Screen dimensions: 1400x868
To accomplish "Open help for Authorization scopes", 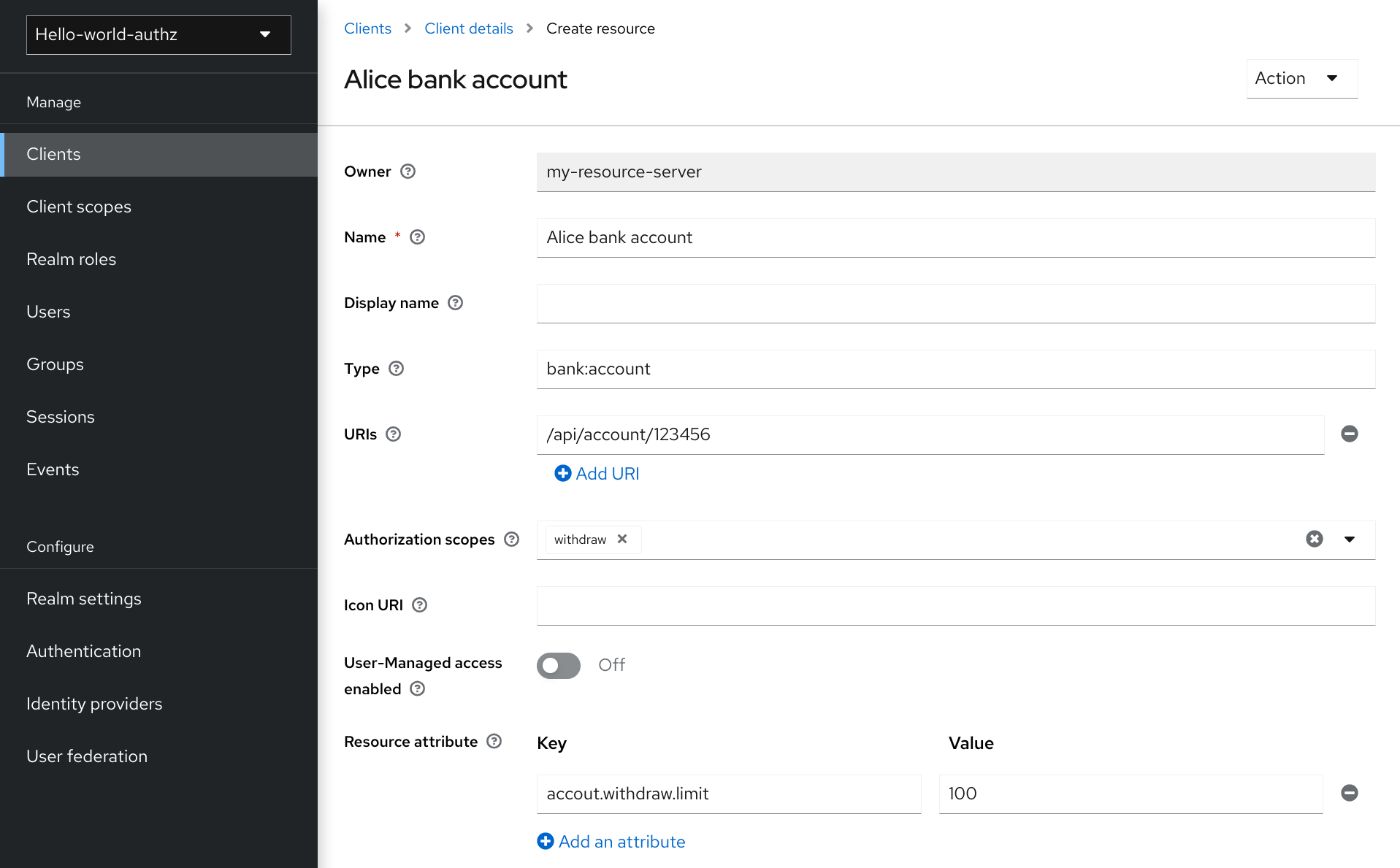I will (x=511, y=539).
